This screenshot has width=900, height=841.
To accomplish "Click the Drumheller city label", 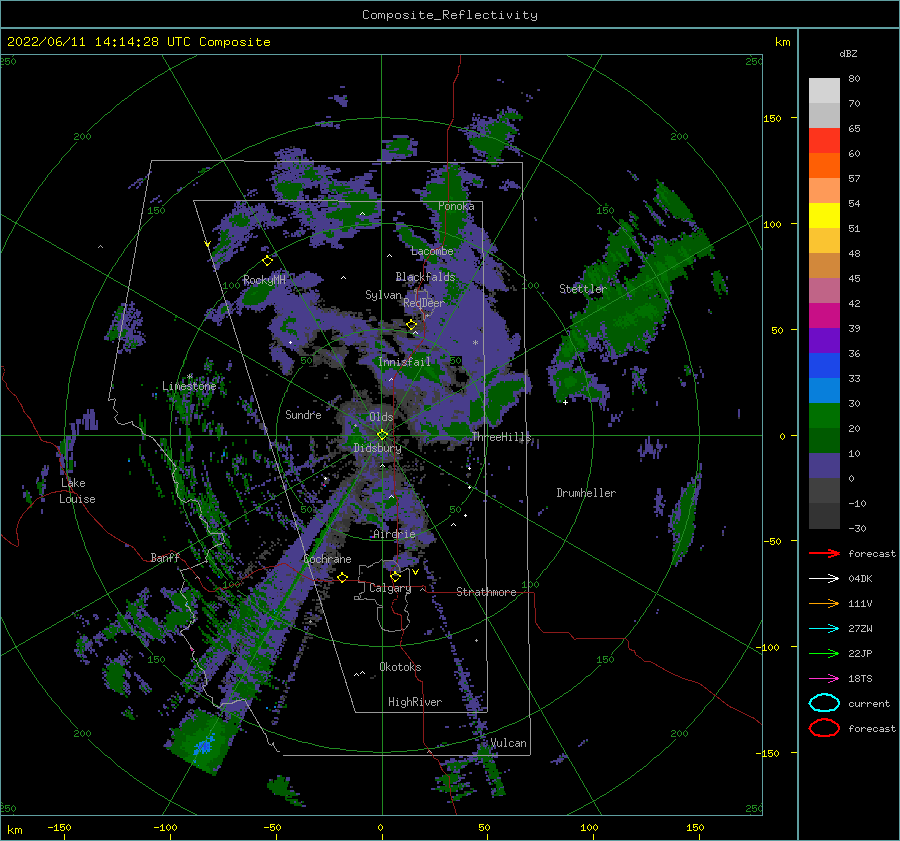I will (586, 493).
